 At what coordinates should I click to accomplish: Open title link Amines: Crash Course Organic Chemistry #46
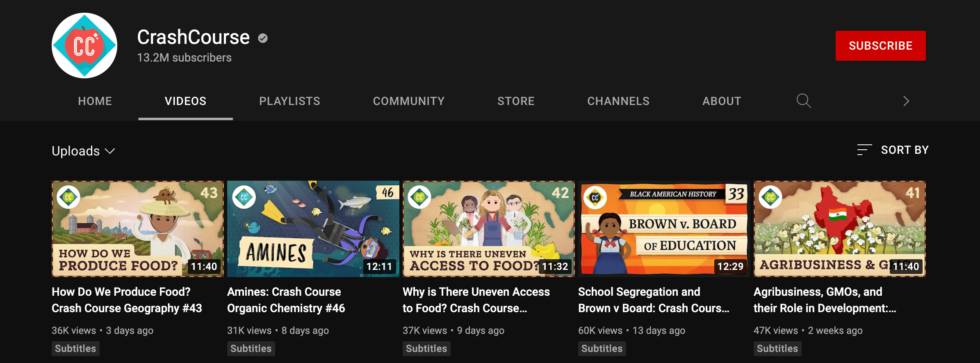(286, 300)
